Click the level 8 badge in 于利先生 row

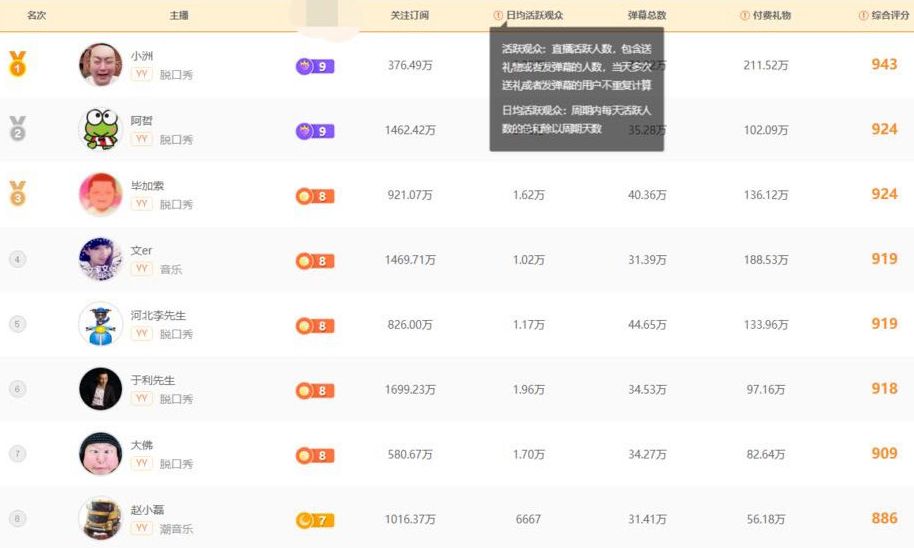pyautogui.click(x=315, y=391)
